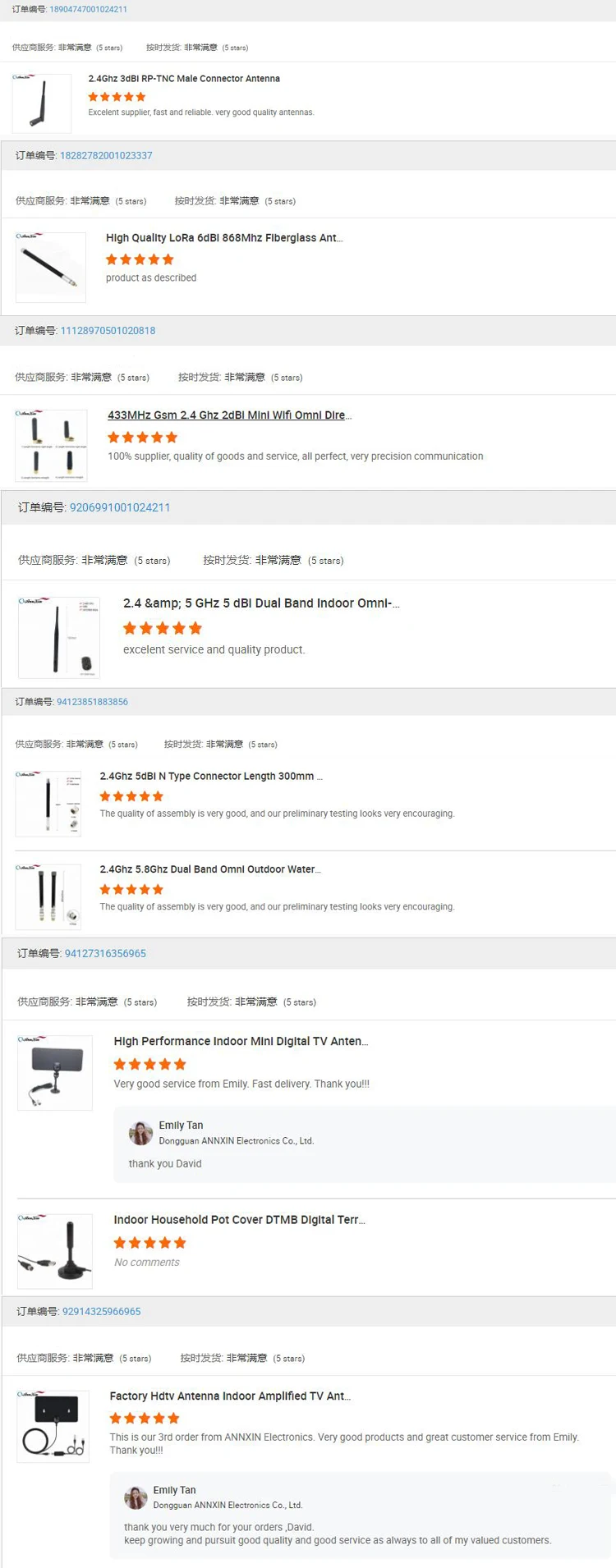
Task: Open order number 92914325966965
Action: click(x=101, y=1312)
